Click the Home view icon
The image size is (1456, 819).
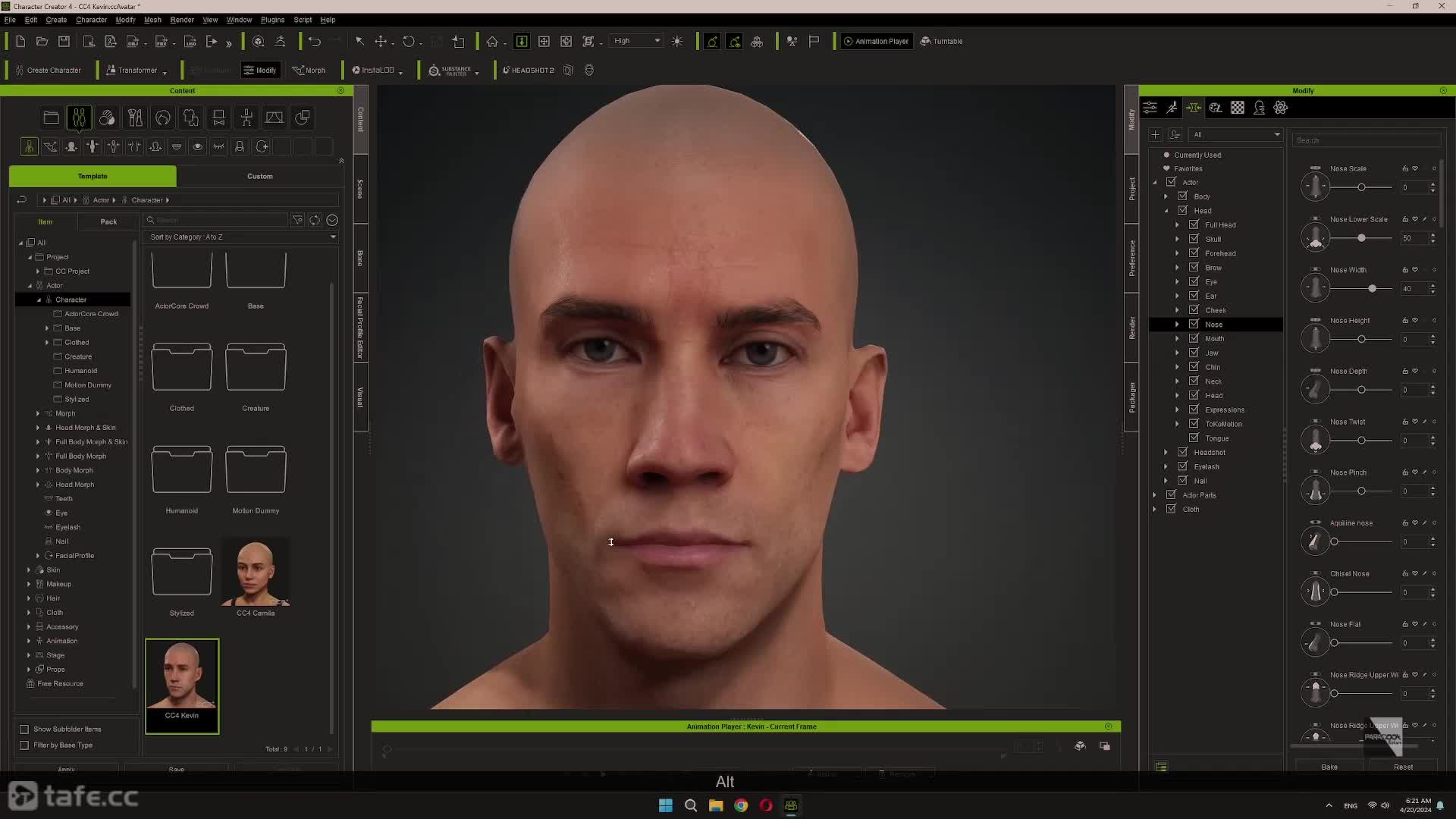pos(492,41)
